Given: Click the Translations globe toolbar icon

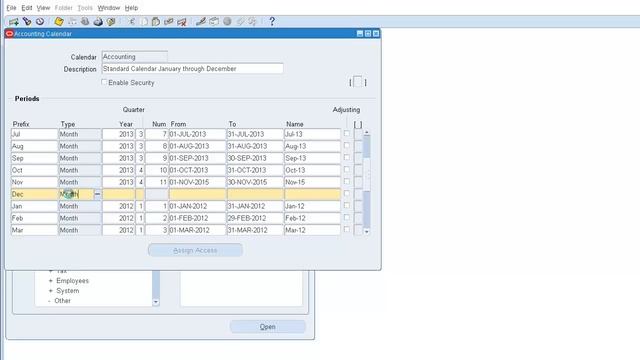Looking at the screenshot, I should tap(227, 22).
